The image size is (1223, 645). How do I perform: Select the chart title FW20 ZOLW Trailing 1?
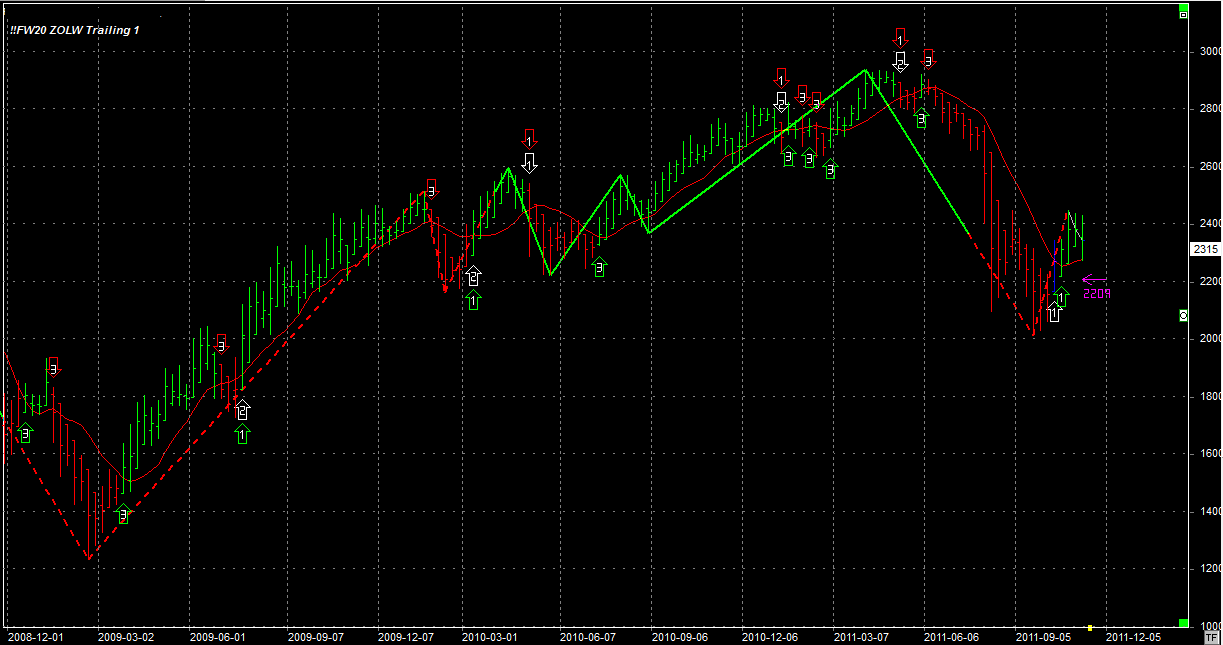(75, 30)
